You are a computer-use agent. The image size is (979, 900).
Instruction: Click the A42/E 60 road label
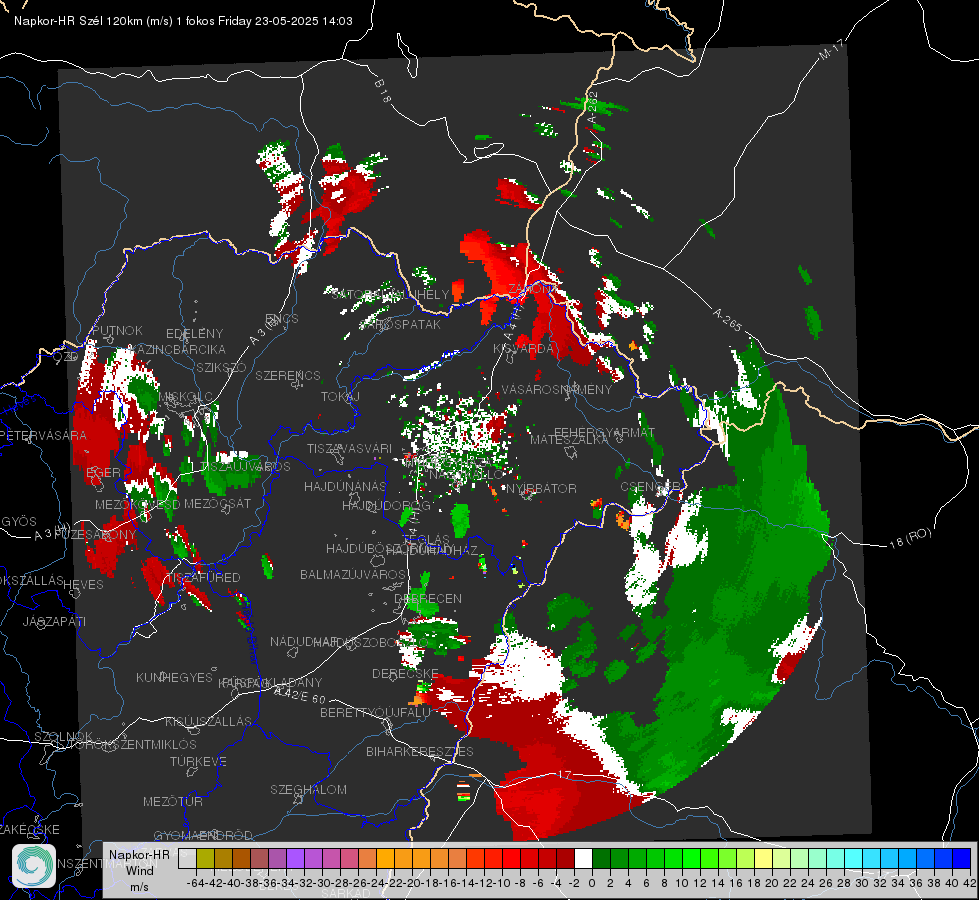(300, 695)
